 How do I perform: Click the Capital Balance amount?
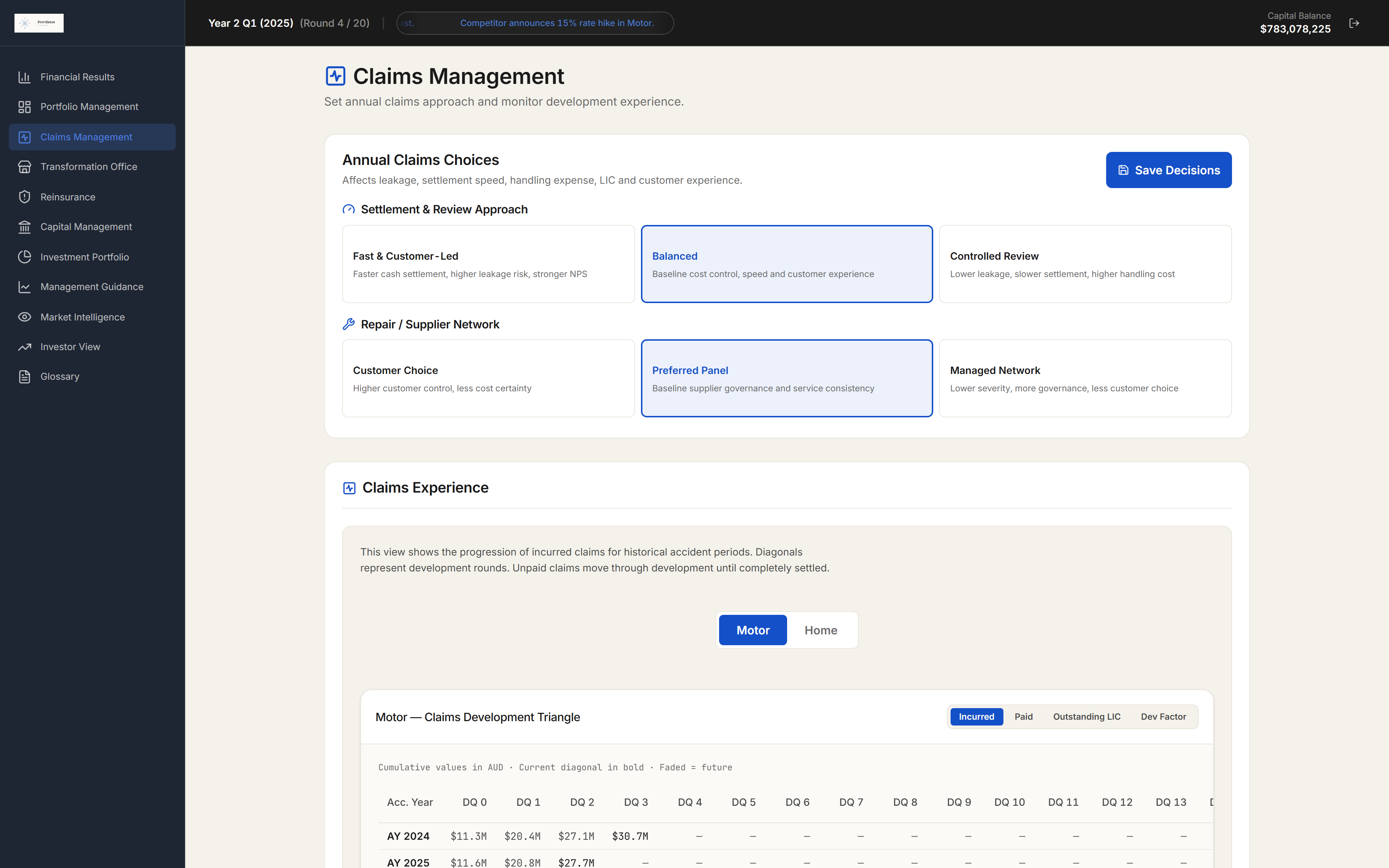point(1295,29)
